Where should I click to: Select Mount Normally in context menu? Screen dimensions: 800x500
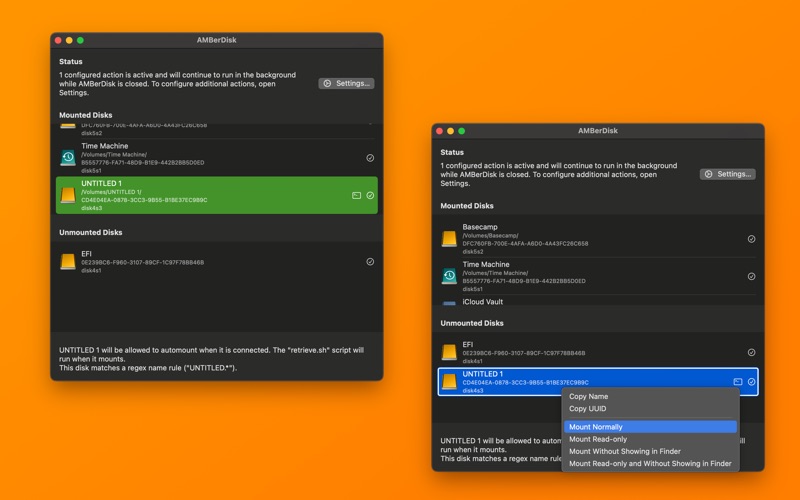pos(651,427)
